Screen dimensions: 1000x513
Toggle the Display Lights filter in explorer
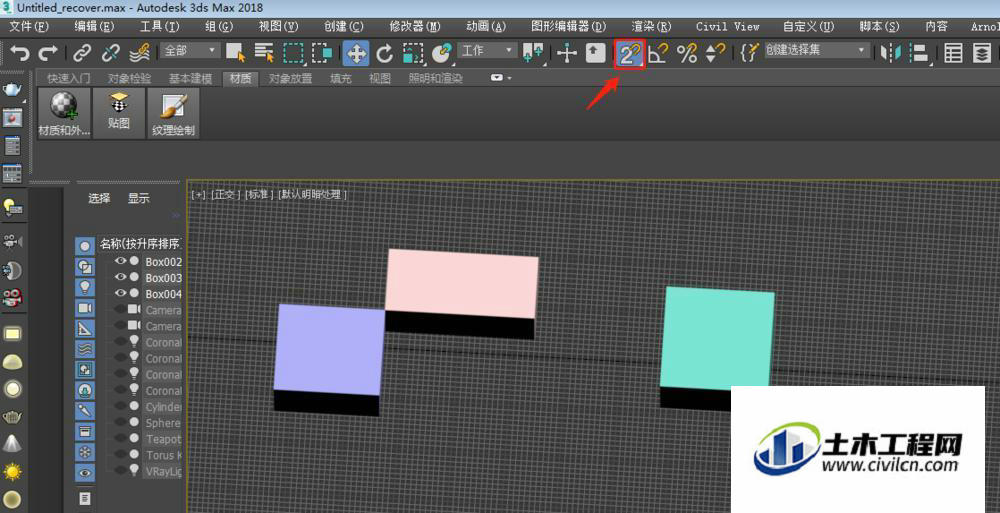[x=85, y=287]
